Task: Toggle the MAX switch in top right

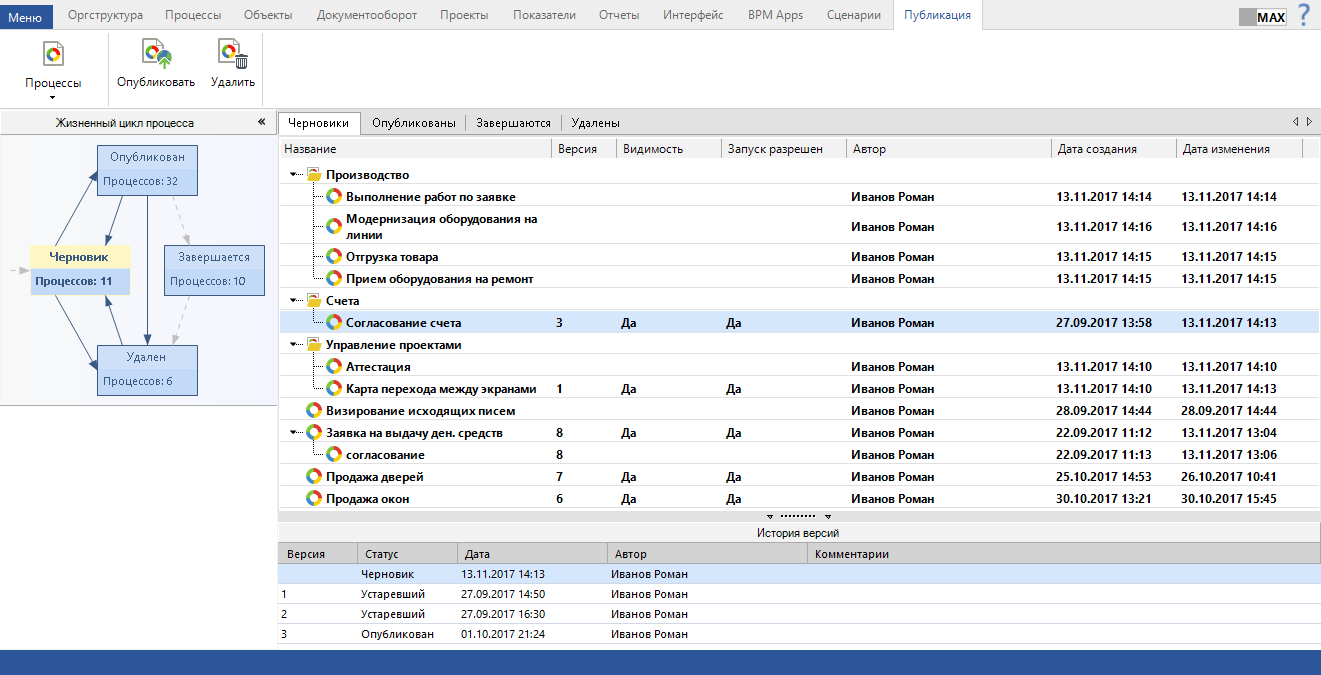Action: click(x=1262, y=17)
